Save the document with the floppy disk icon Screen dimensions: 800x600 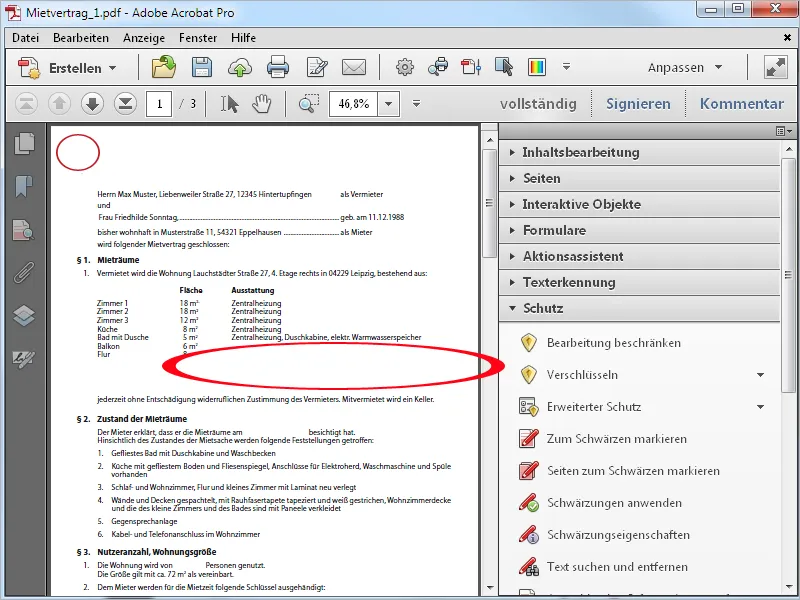click(202, 67)
